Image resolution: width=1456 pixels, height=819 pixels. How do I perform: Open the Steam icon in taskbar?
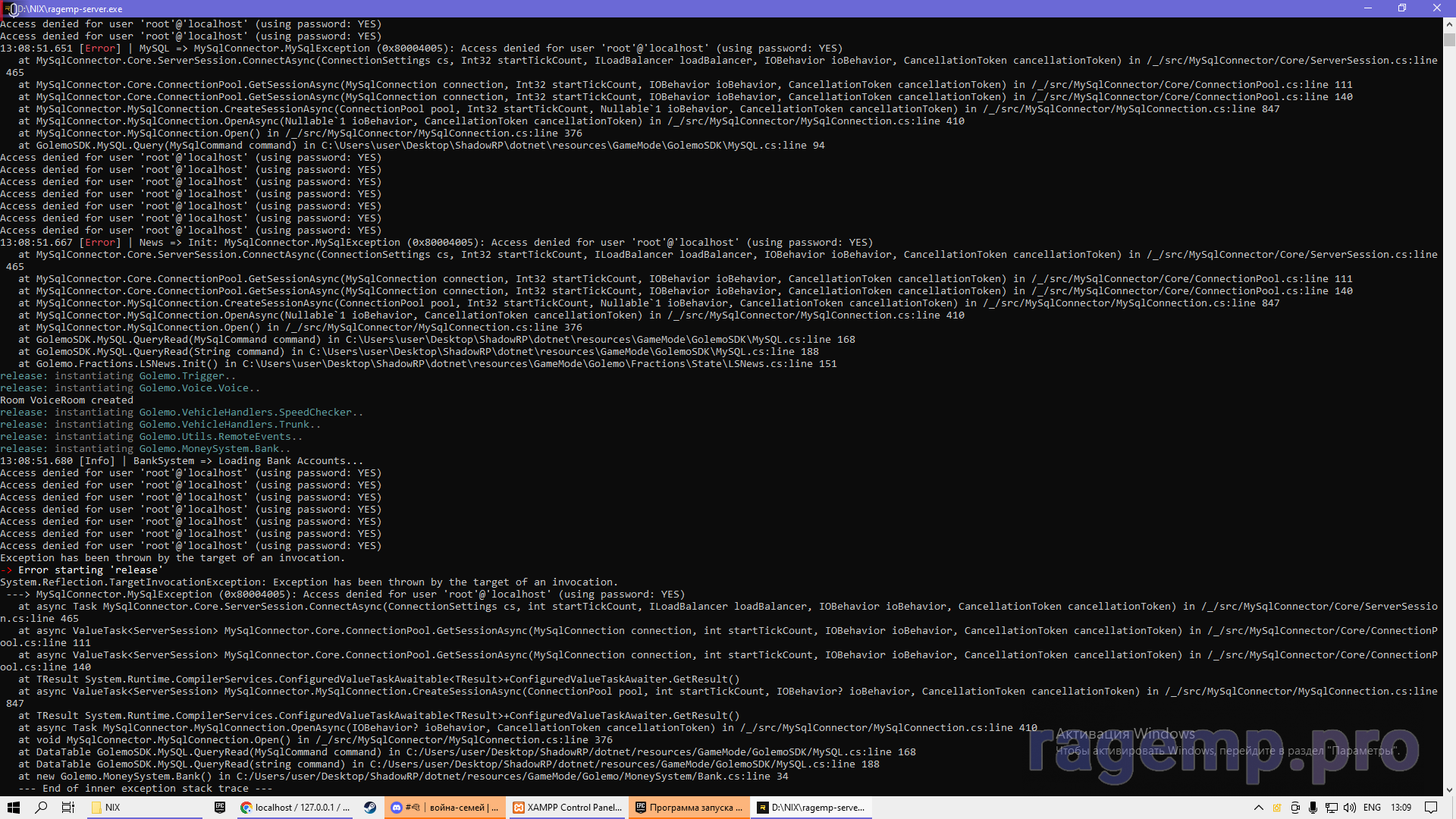(x=370, y=808)
